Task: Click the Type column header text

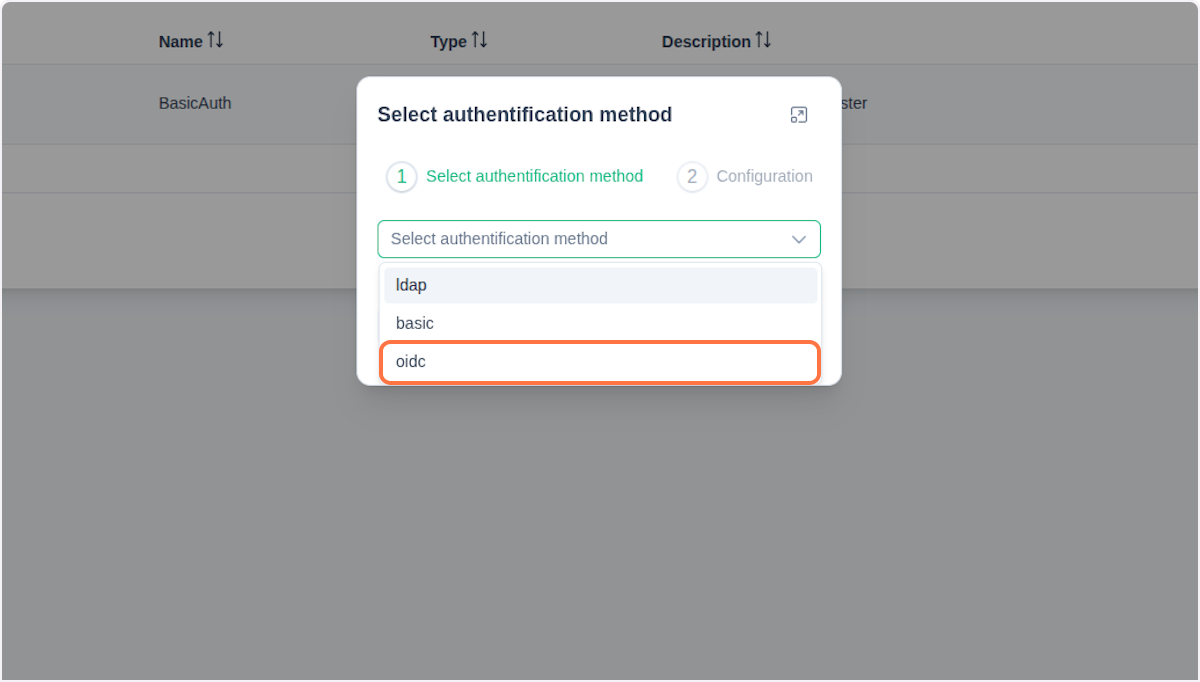Action: click(448, 42)
